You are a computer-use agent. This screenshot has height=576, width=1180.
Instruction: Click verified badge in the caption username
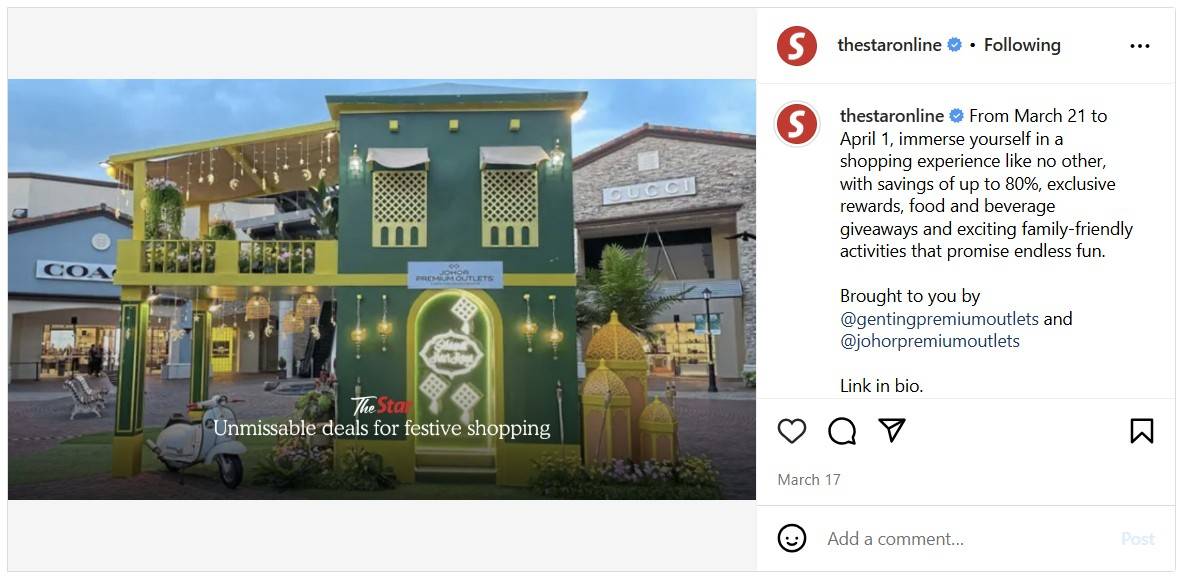(x=956, y=116)
